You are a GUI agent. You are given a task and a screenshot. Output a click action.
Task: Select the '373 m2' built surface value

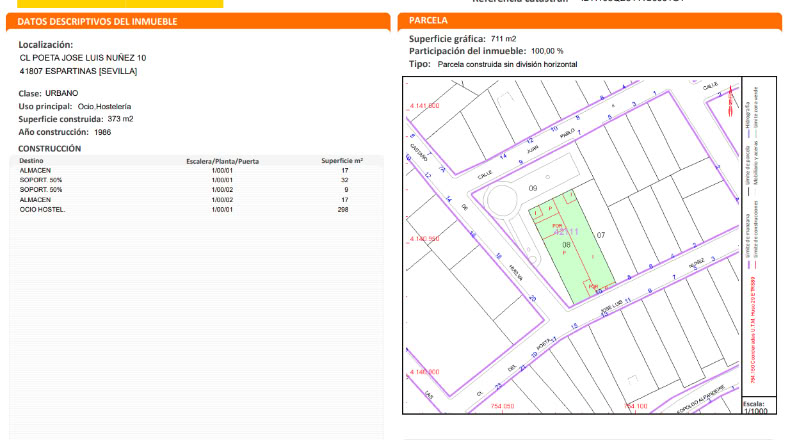[120, 119]
